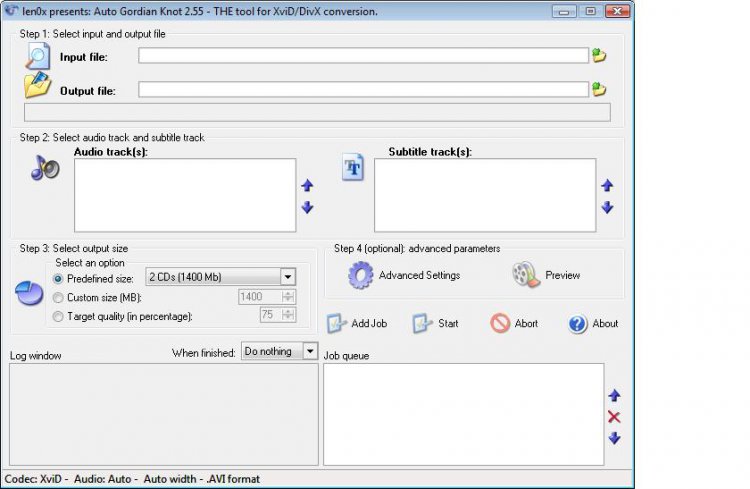Click the Add Job label
This screenshot has width=750, height=489.
(x=369, y=323)
